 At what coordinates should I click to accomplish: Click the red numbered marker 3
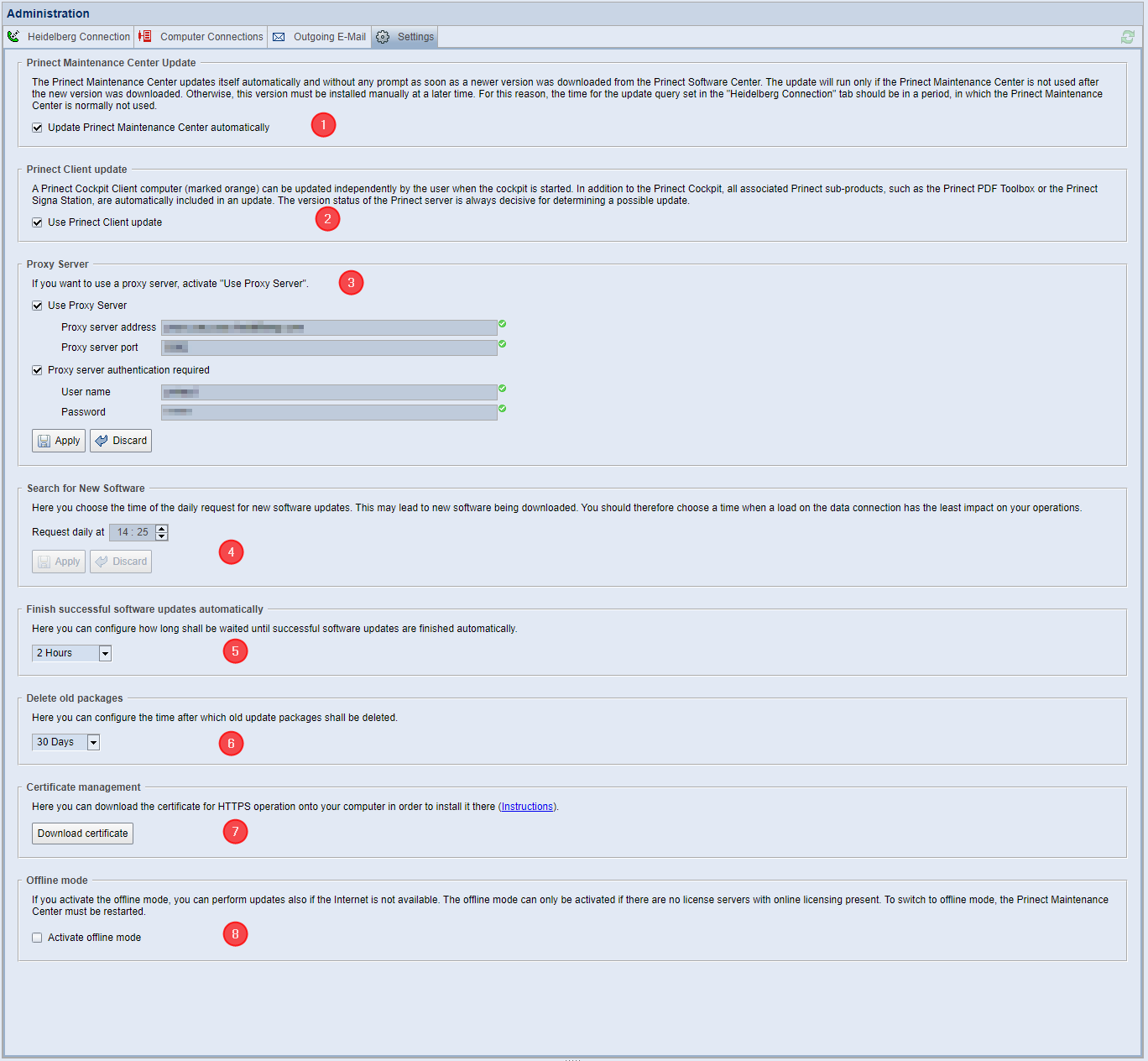tap(351, 283)
